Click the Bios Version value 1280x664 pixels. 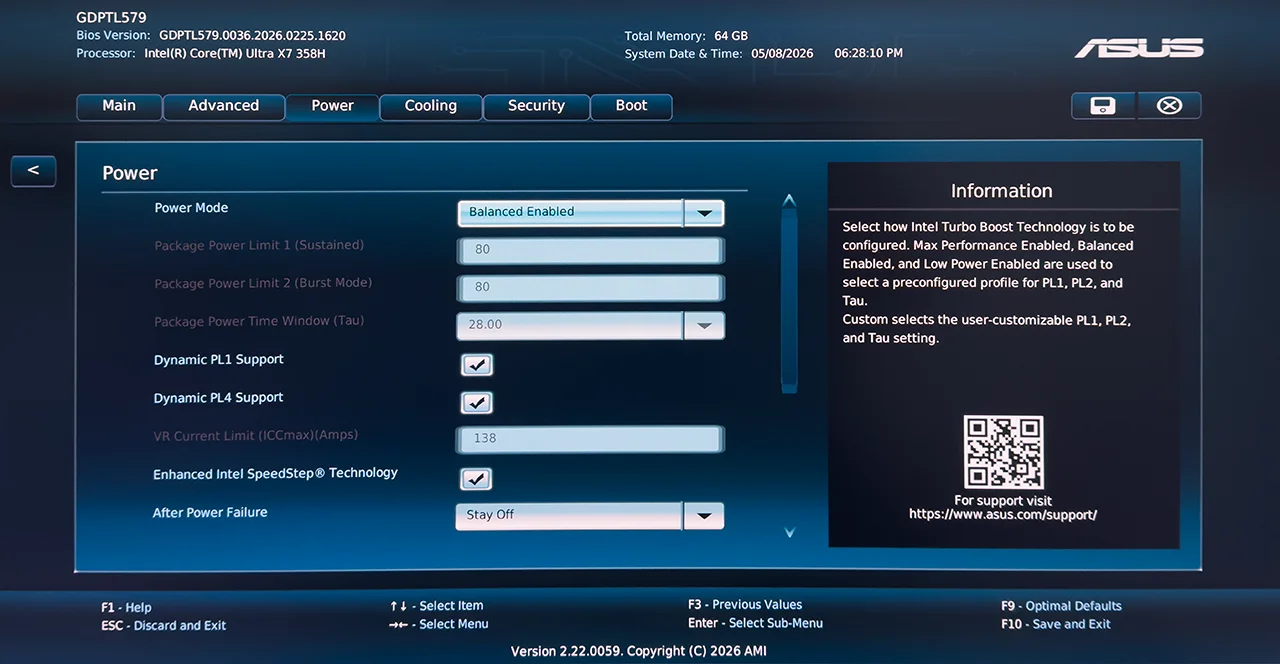click(252, 35)
